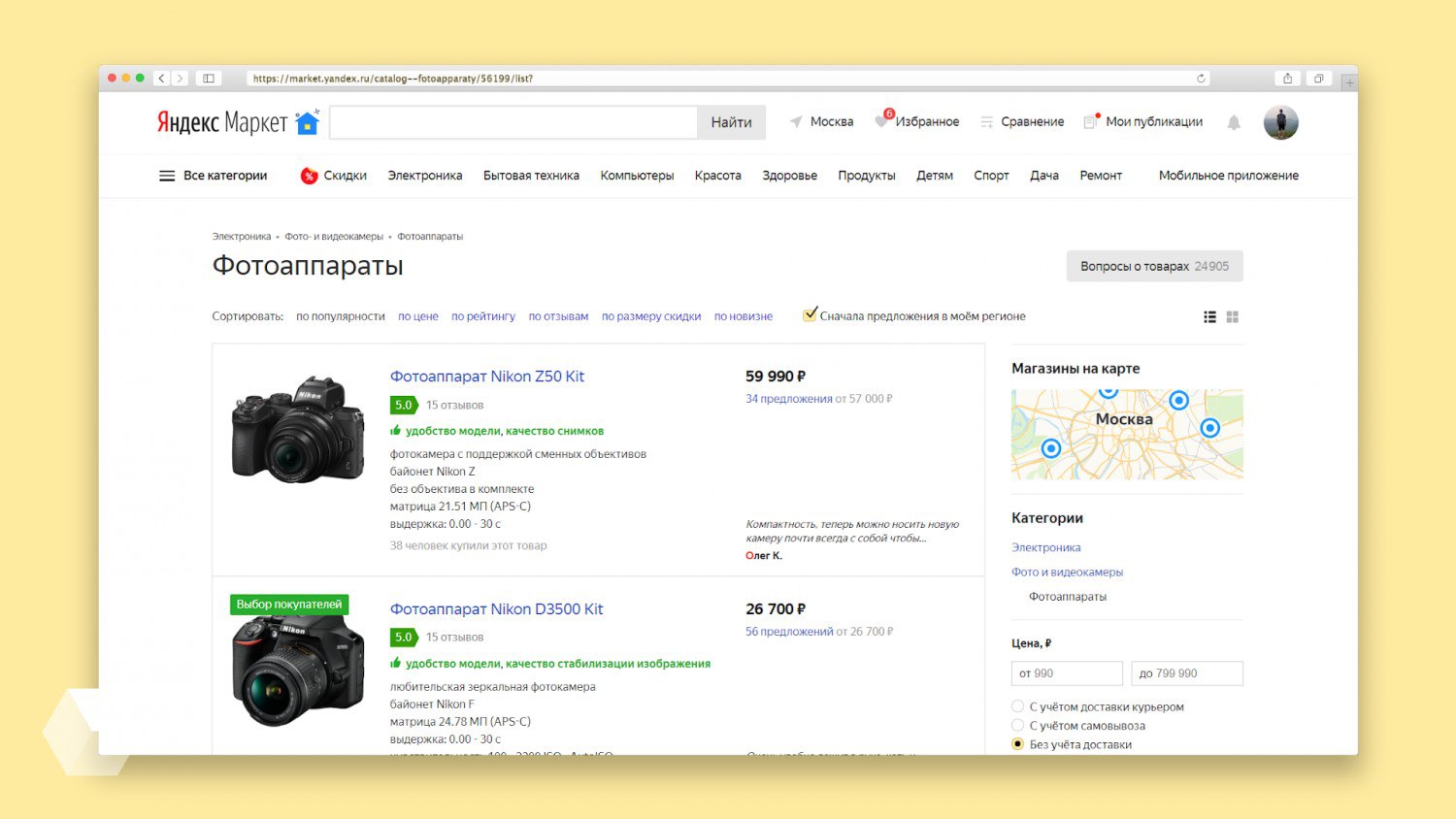1456x819 pixels.
Task: Click the location arrow icon beside Москва
Action: pyautogui.click(x=796, y=122)
